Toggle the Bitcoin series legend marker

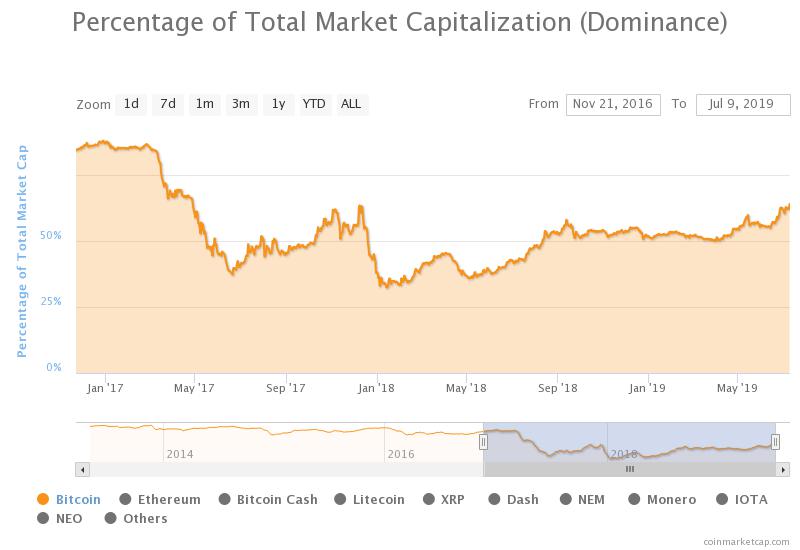pos(43,500)
